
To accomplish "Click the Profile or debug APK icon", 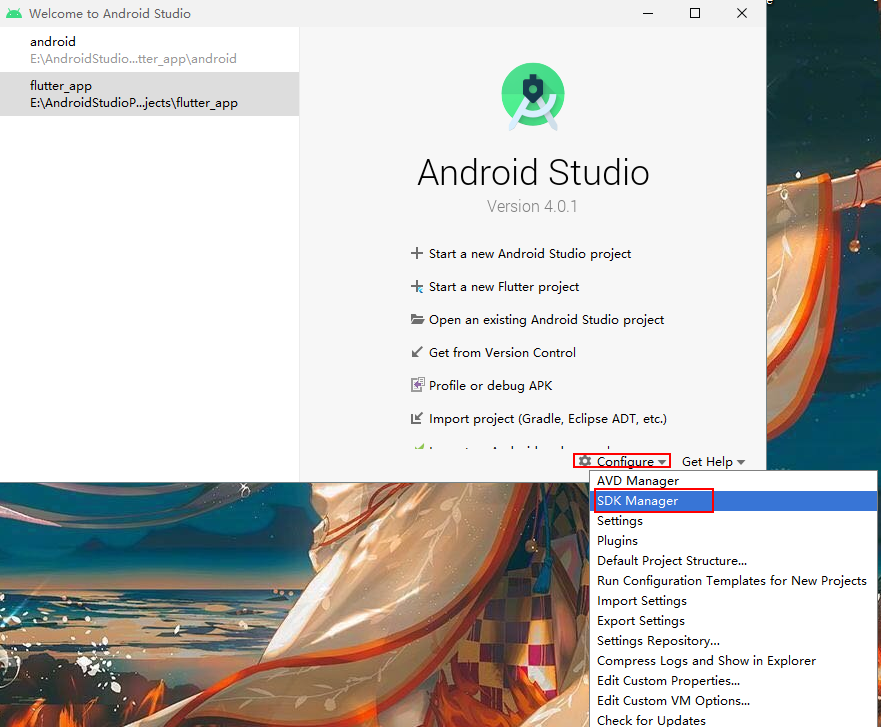I will (417, 385).
